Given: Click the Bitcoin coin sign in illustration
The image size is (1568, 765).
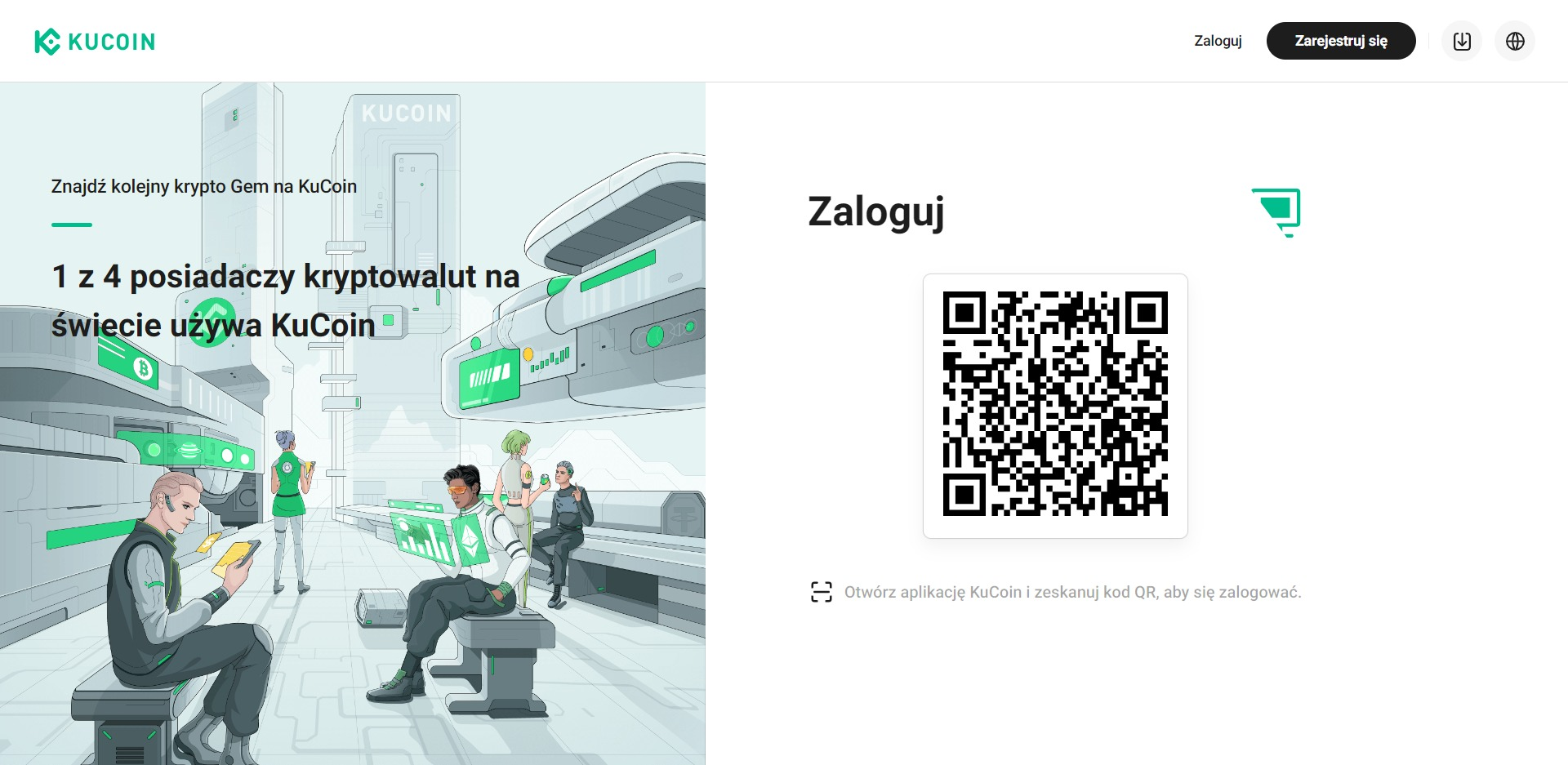Looking at the screenshot, I should (144, 369).
